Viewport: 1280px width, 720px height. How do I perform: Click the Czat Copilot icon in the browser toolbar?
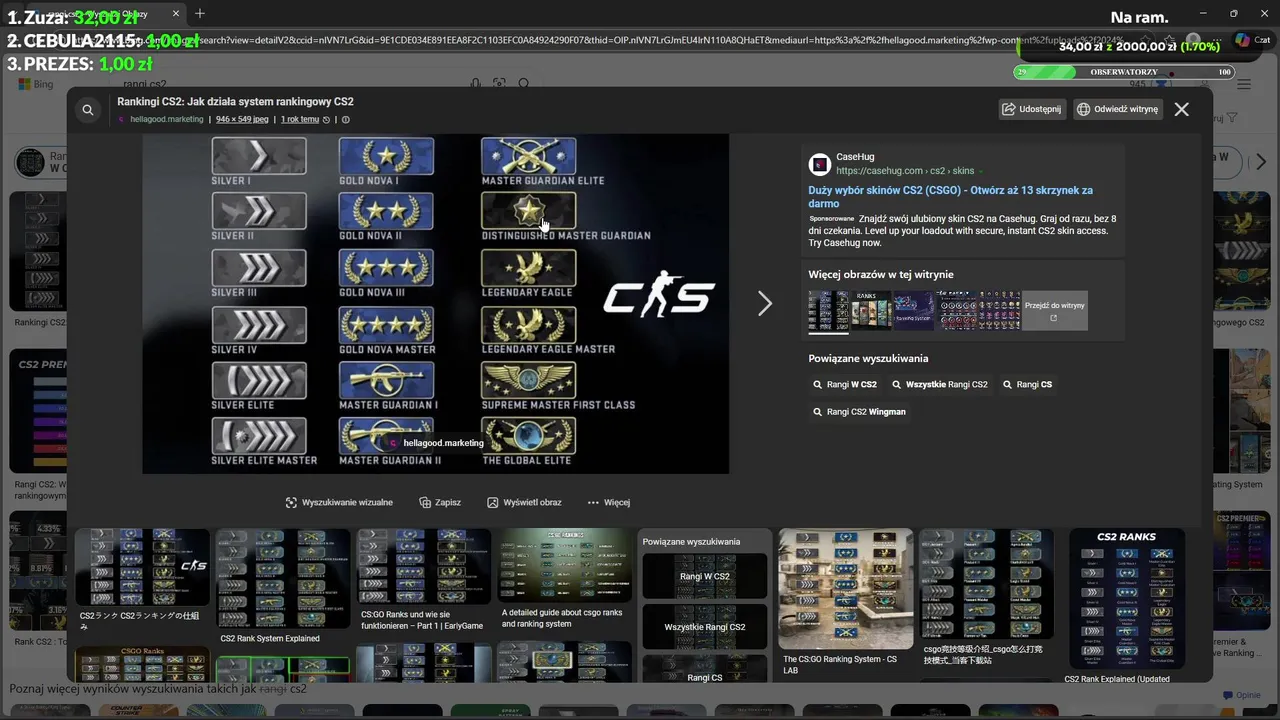coord(1250,41)
